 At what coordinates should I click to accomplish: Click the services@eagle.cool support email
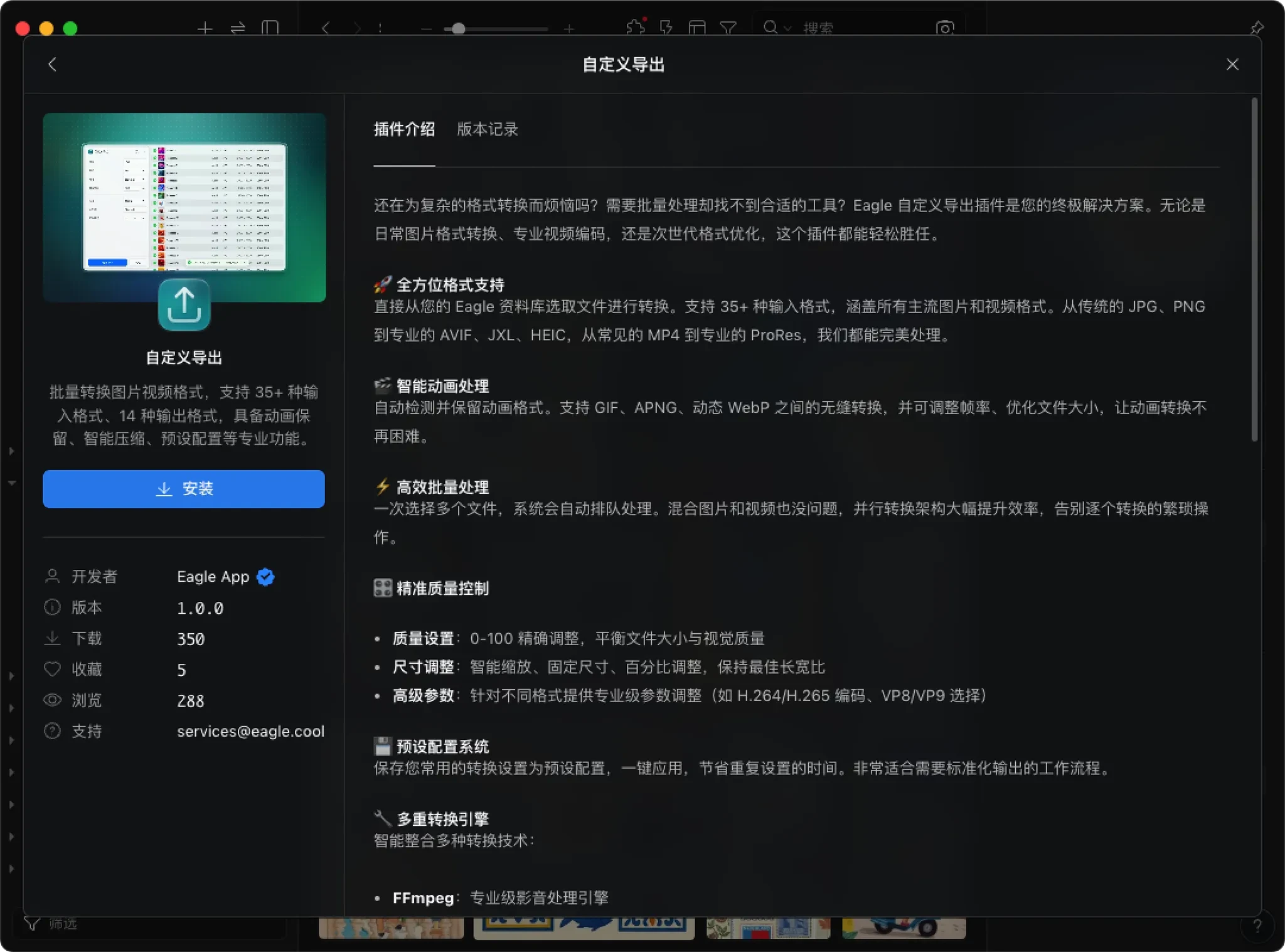(250, 731)
